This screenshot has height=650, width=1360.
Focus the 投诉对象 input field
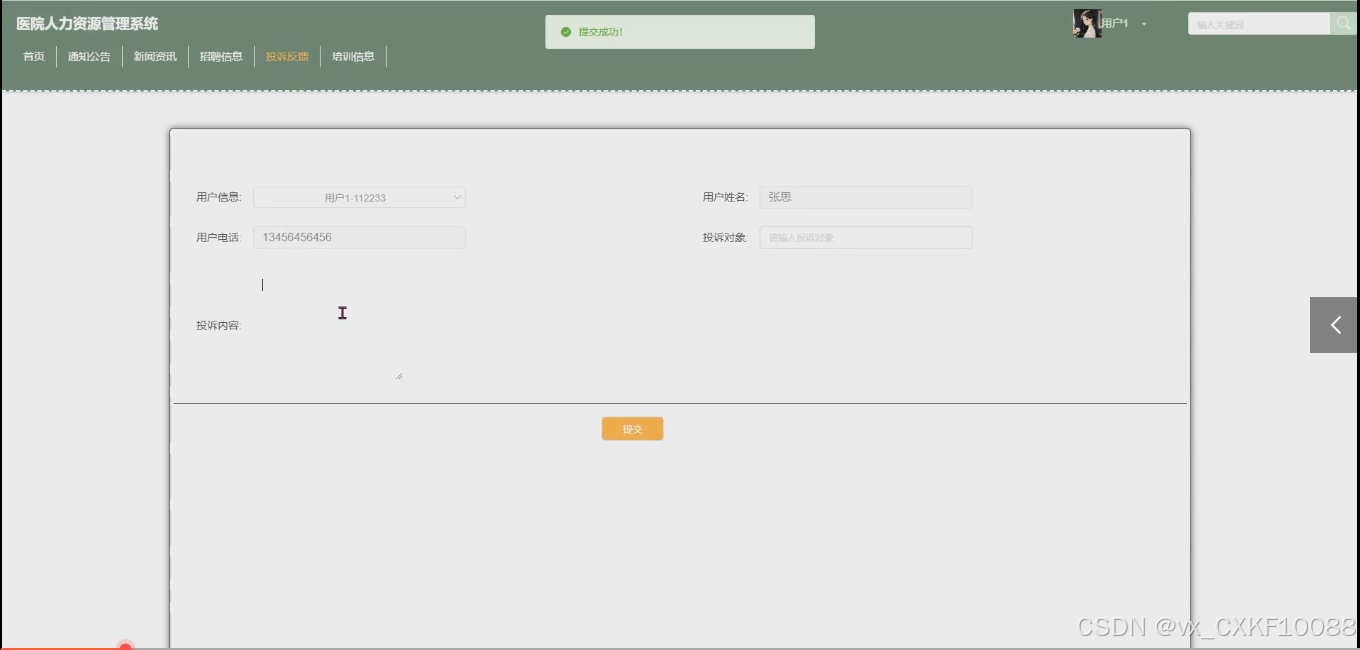tap(866, 237)
